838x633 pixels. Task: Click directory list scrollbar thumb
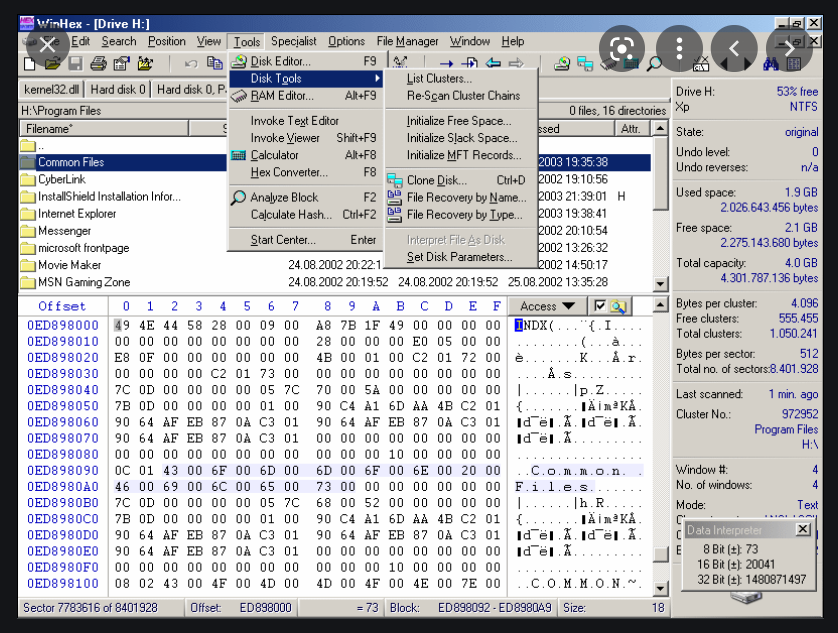pos(661,173)
